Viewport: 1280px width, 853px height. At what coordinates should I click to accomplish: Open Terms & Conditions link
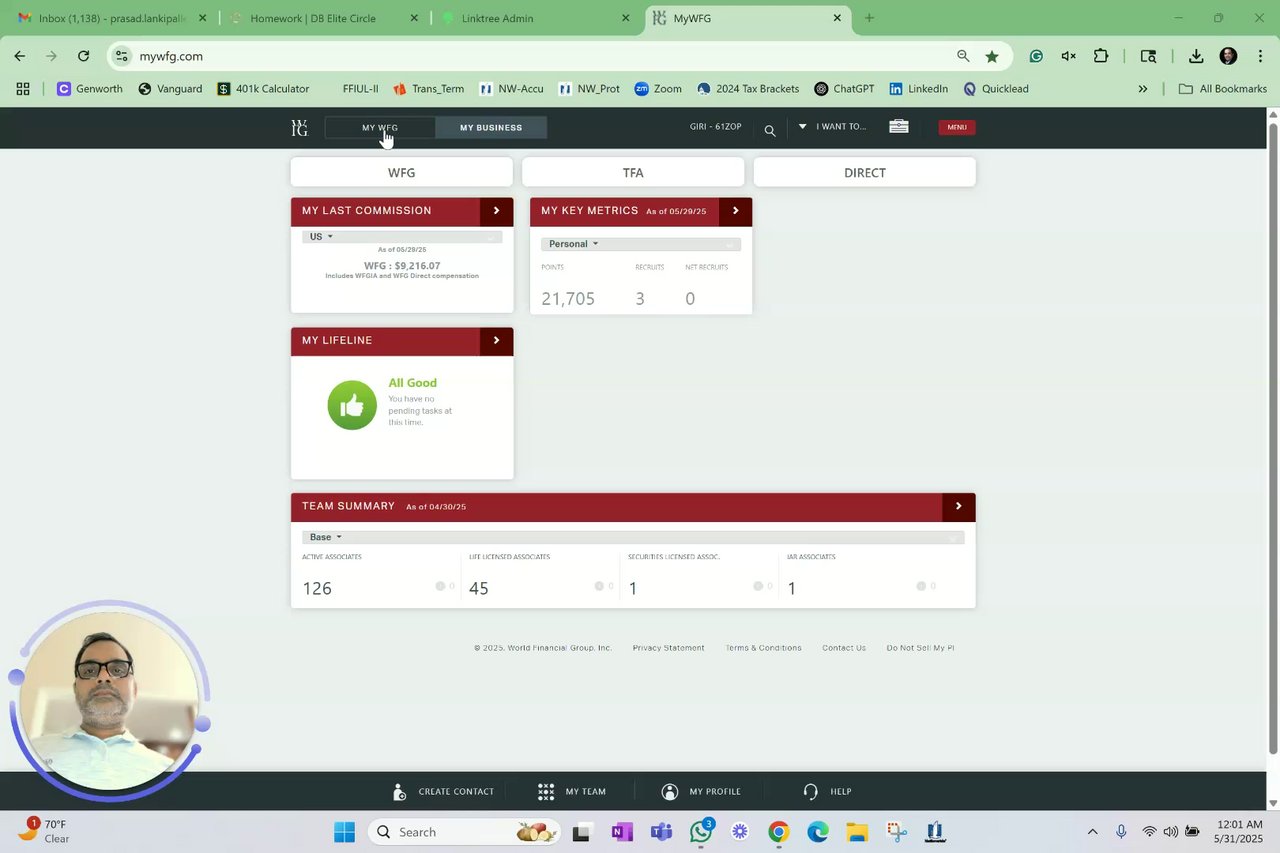pyautogui.click(x=763, y=648)
